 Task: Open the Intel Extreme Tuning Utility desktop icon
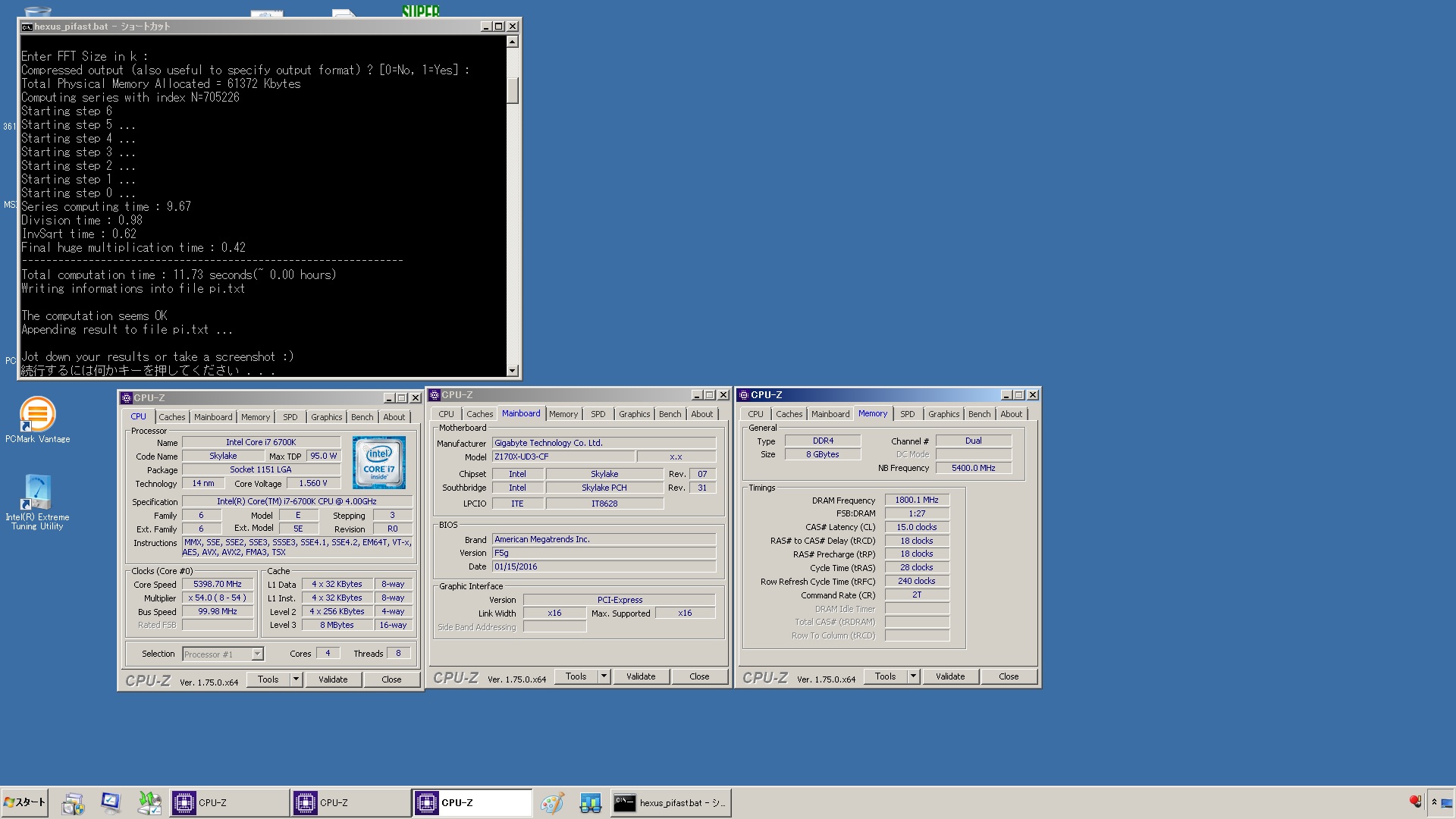click(37, 493)
